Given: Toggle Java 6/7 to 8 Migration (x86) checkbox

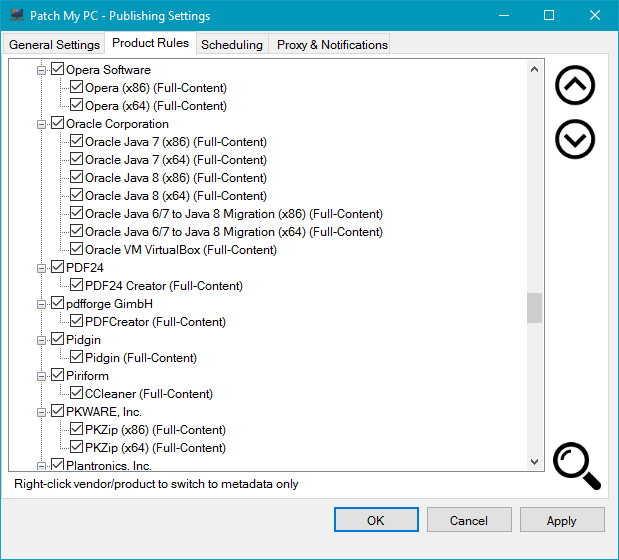Looking at the screenshot, I should (76, 213).
